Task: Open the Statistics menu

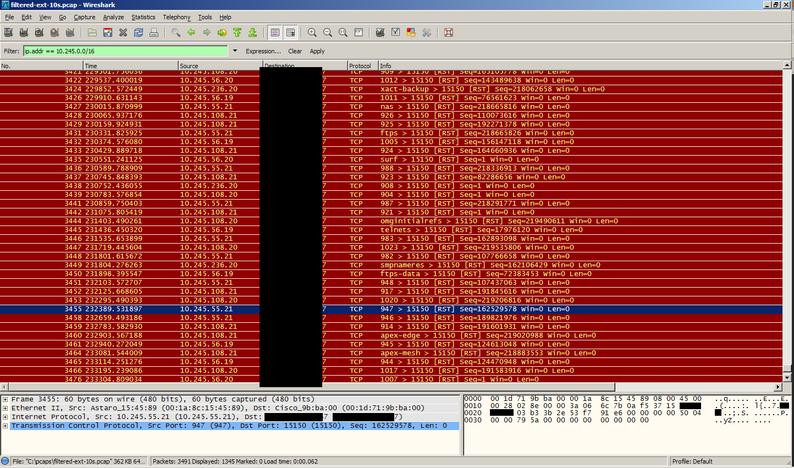Action: (143, 17)
